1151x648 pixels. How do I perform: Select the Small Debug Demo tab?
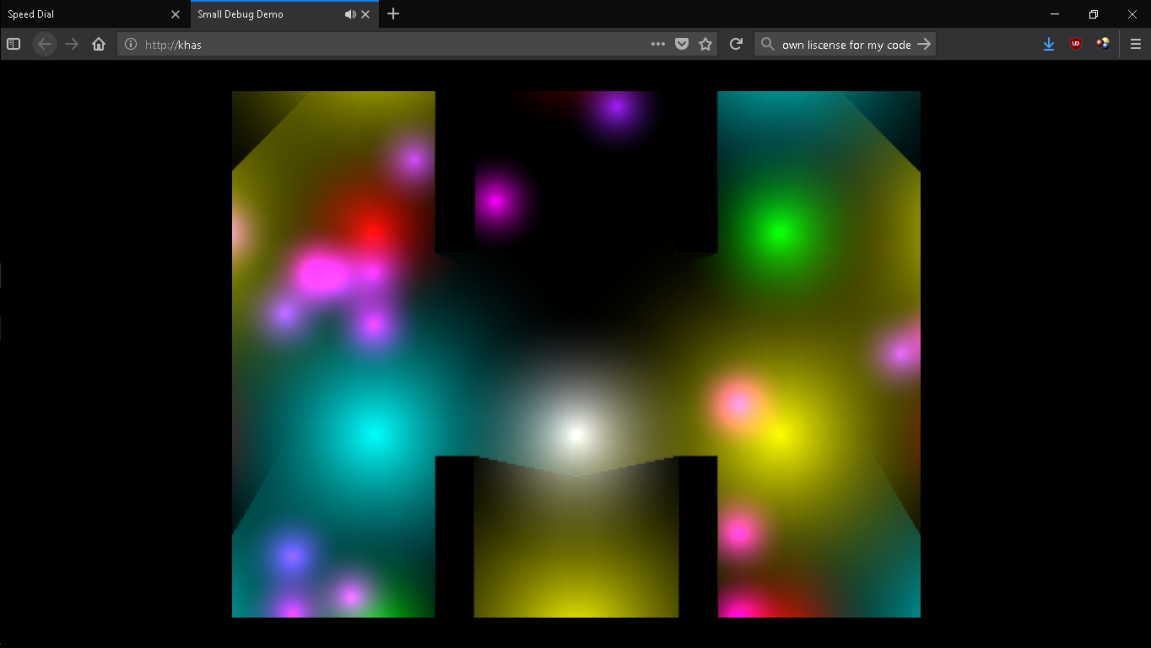pyautogui.click(x=285, y=14)
